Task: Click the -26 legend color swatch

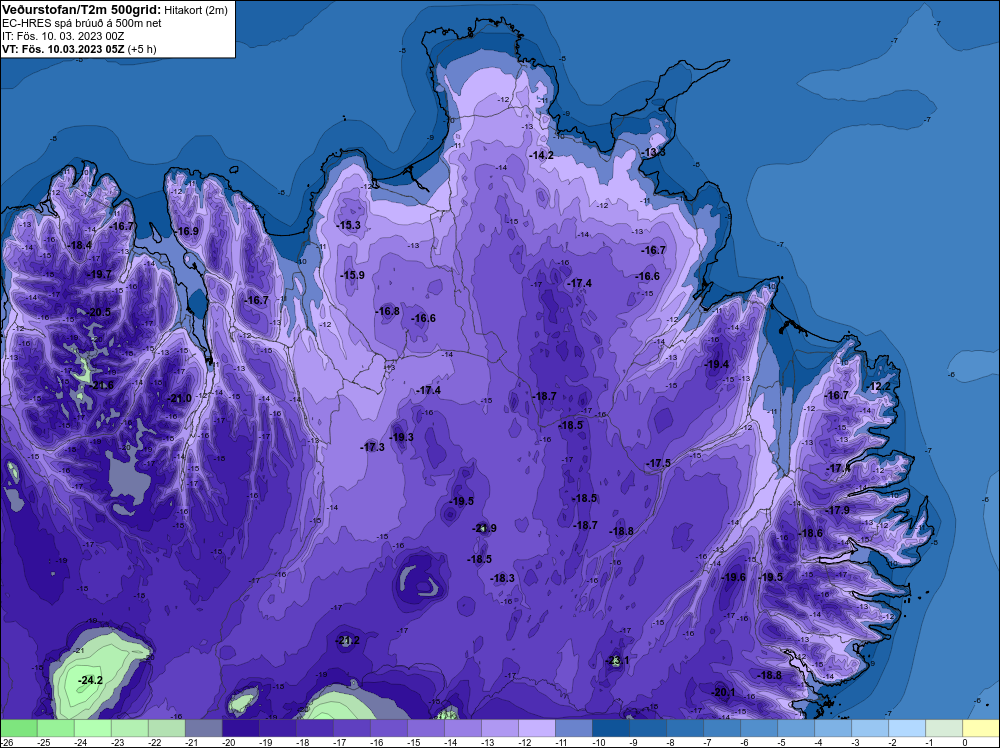Action: point(19,728)
